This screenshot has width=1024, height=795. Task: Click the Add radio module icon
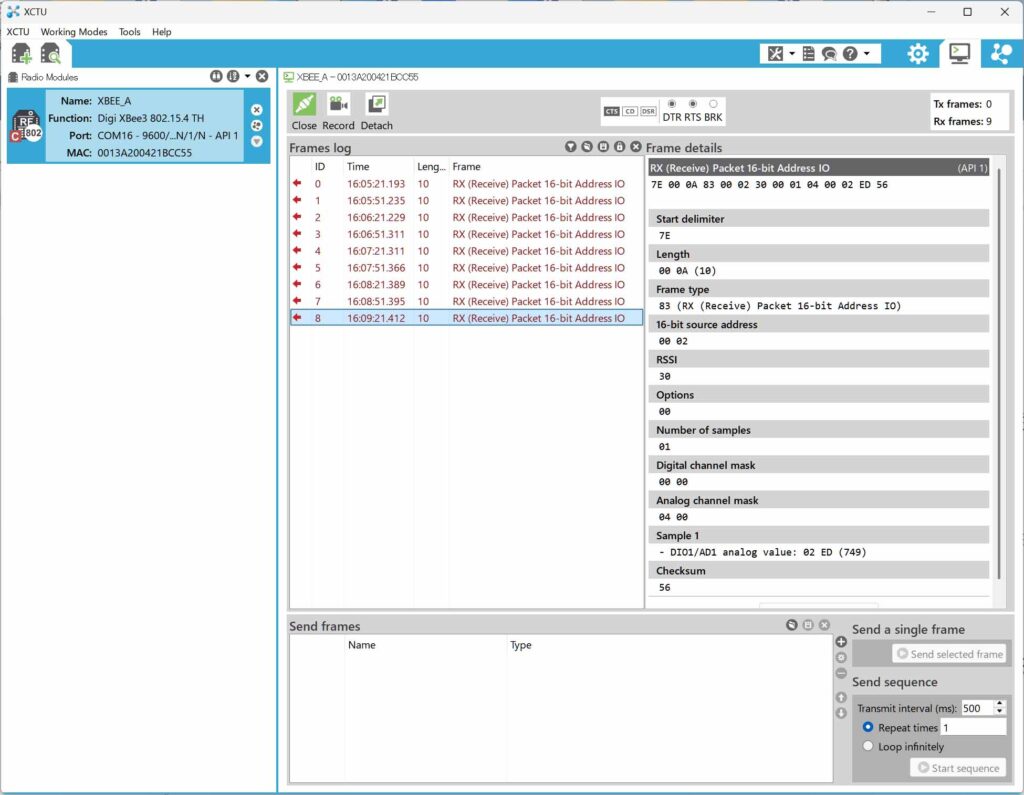click(x=22, y=54)
